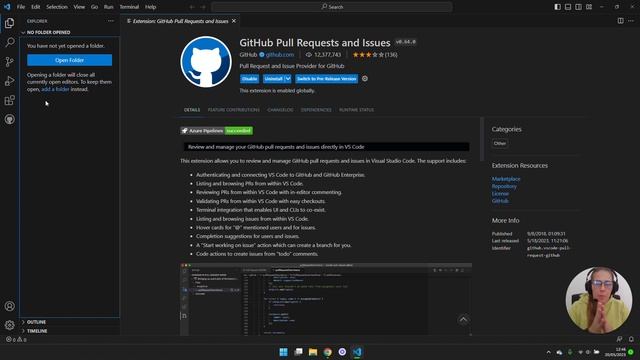Toggle the bottom panel layout icon
The width and height of the screenshot is (640, 360).
(x=568, y=7)
